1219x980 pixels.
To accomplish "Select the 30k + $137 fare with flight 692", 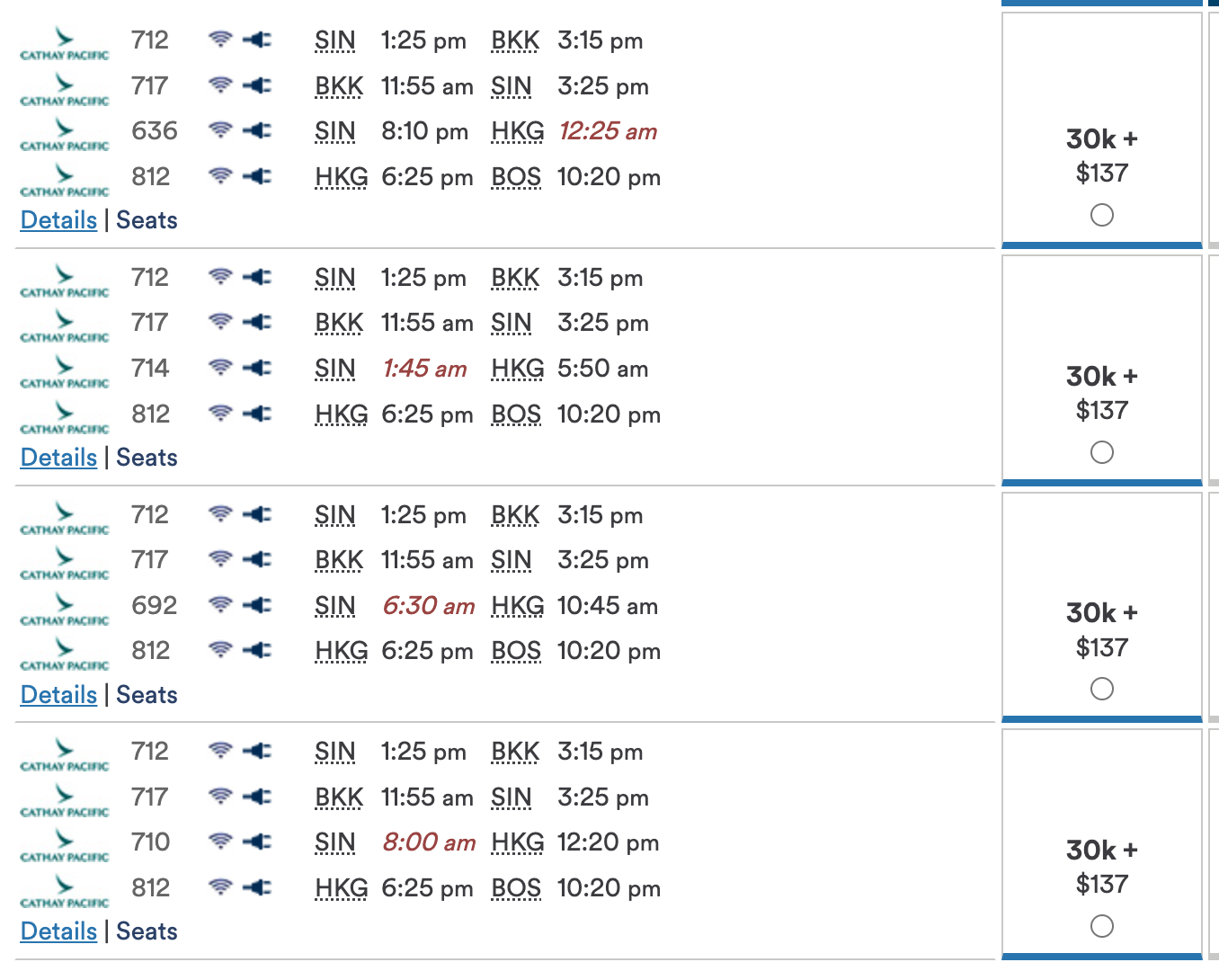I will 1102,689.
